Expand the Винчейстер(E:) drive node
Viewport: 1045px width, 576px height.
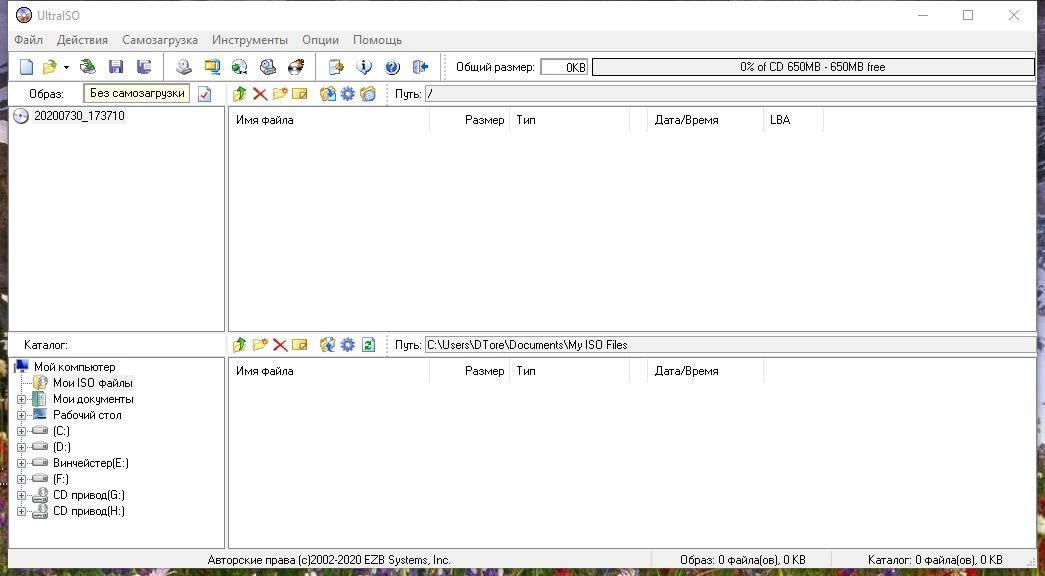pos(21,463)
